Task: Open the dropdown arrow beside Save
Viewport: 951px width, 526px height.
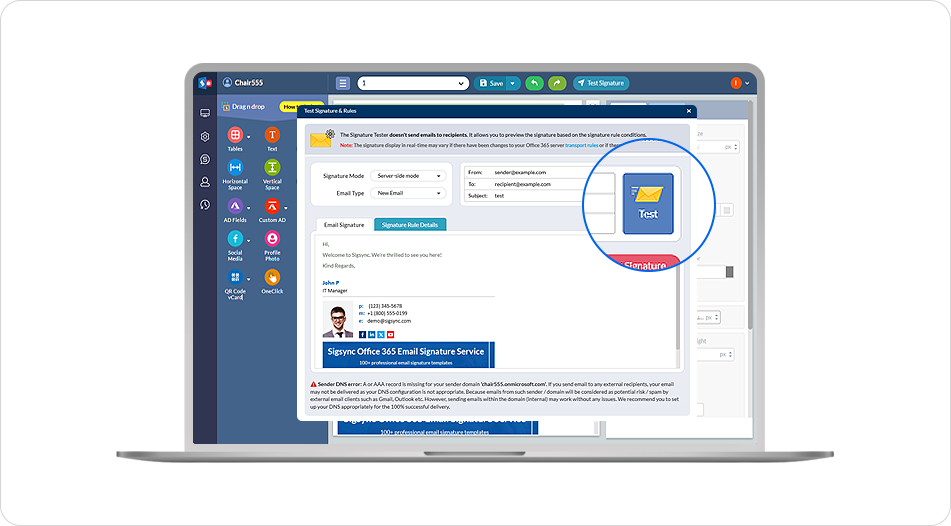Action: click(514, 83)
